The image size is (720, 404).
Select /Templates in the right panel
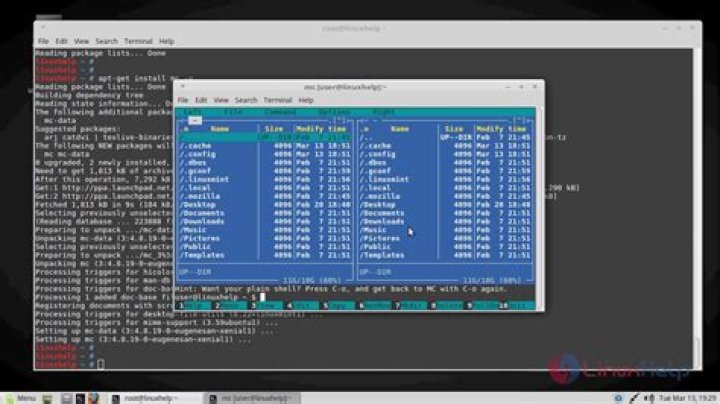coord(445,255)
